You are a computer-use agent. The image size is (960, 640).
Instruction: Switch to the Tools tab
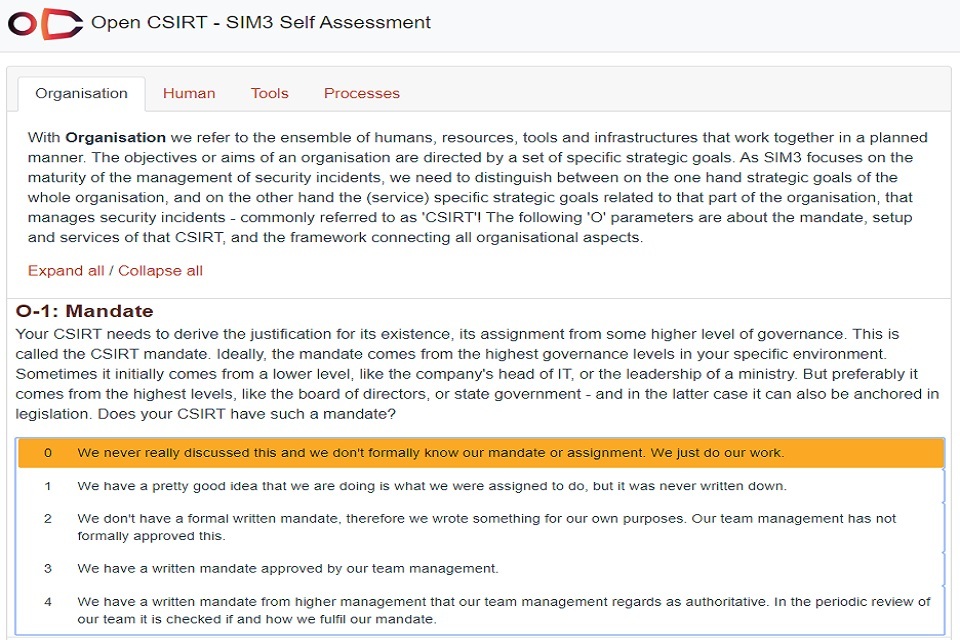click(x=269, y=93)
